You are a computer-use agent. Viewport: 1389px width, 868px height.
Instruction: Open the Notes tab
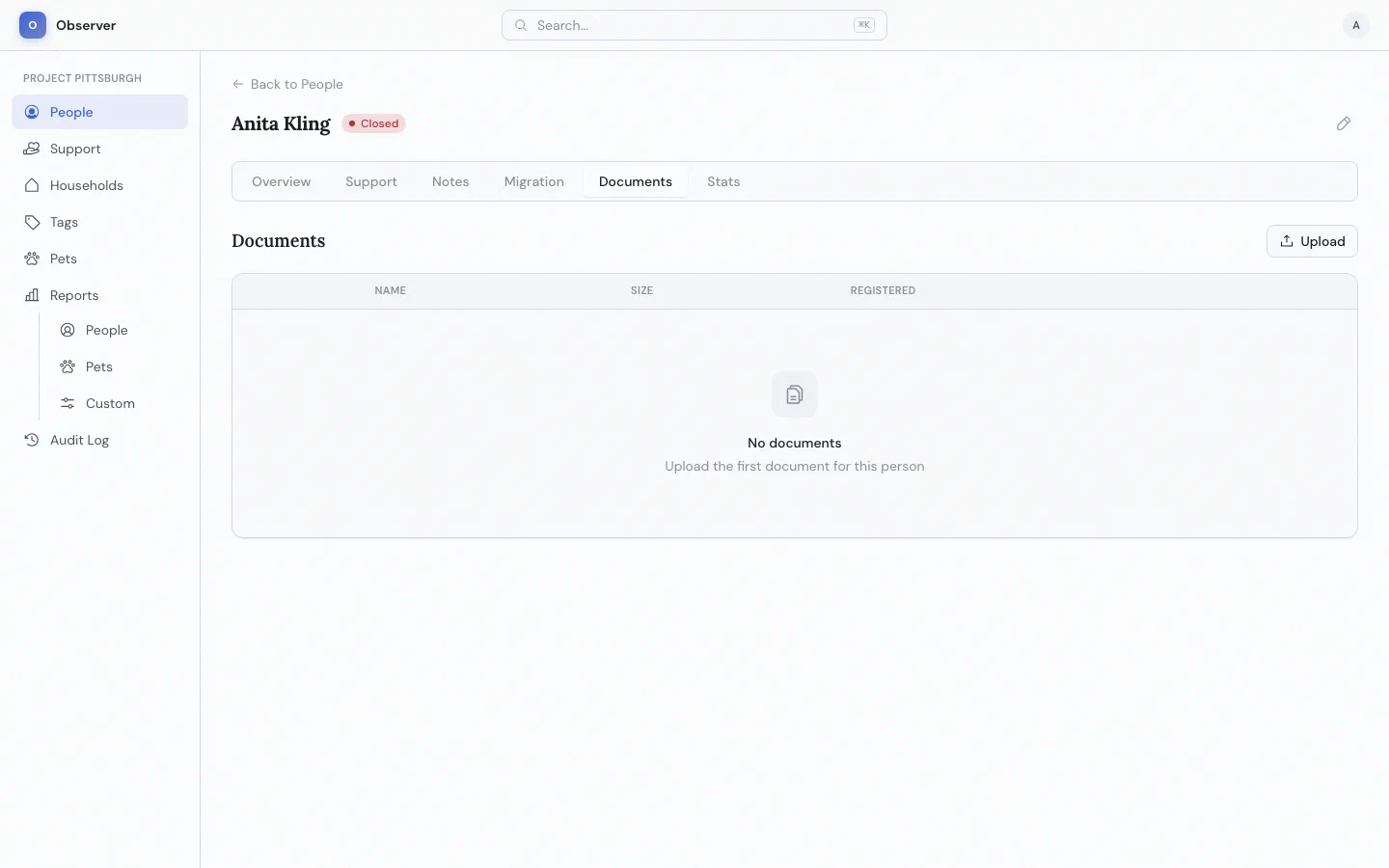tap(450, 181)
